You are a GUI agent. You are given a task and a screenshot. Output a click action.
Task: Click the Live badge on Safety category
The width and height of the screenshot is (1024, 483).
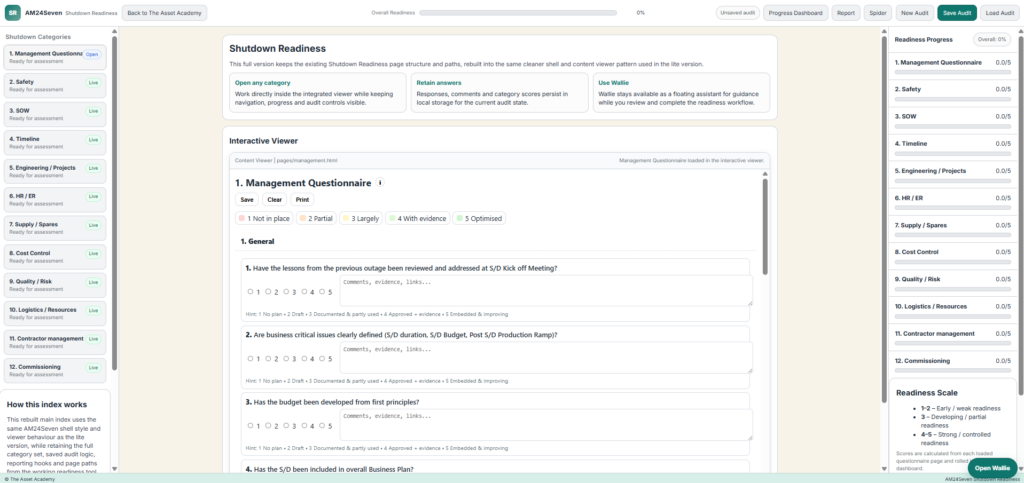(93, 83)
